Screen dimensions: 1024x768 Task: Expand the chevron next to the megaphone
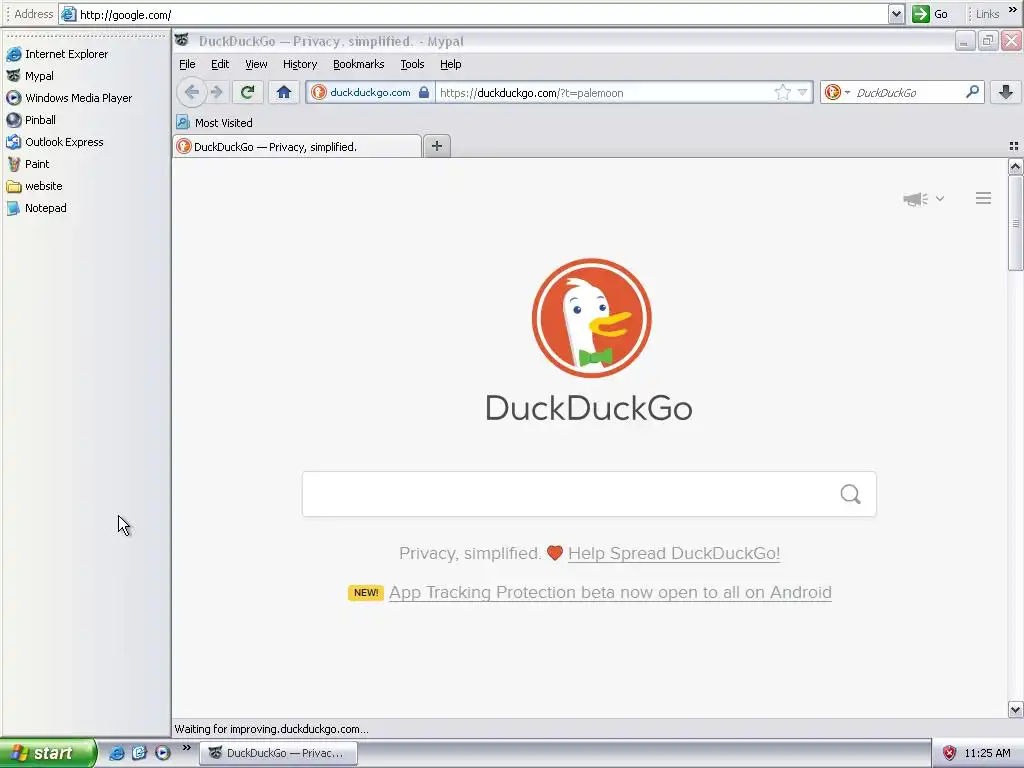click(940, 199)
